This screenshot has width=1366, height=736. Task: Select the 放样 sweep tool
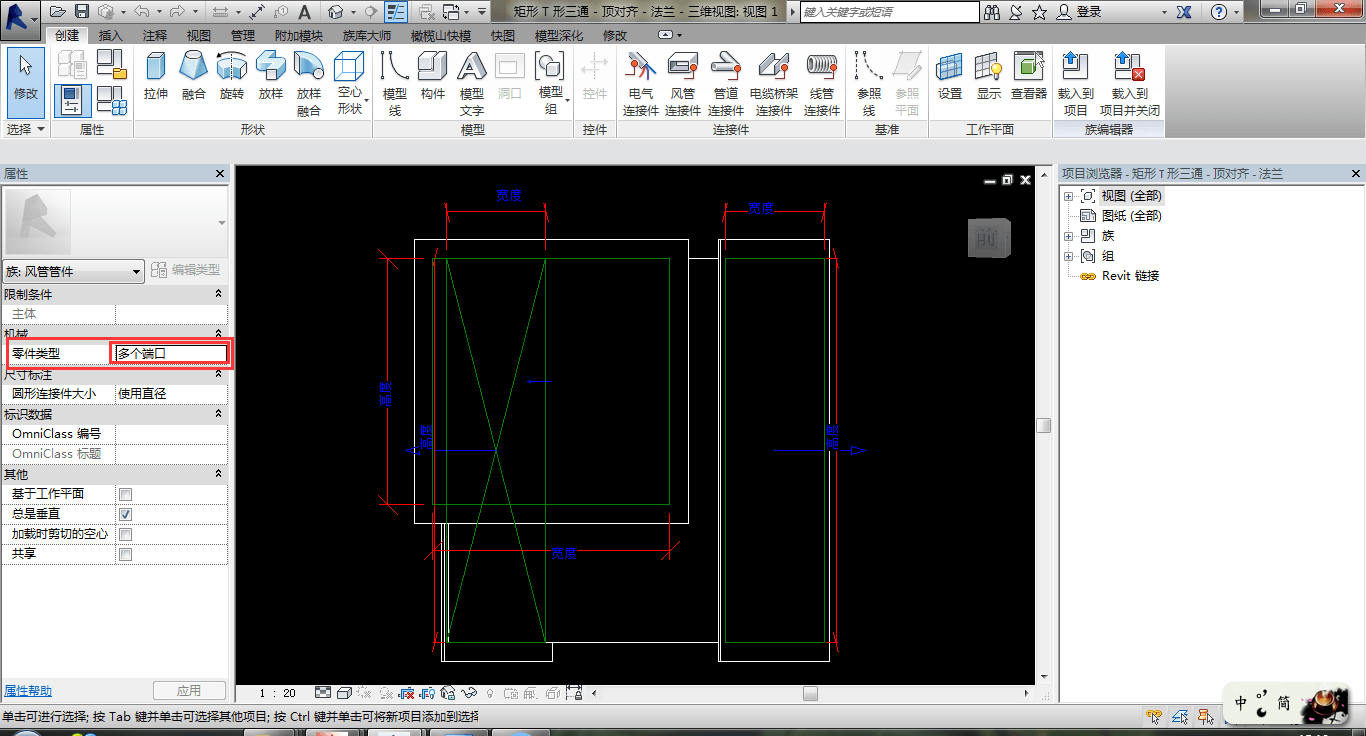(x=271, y=76)
